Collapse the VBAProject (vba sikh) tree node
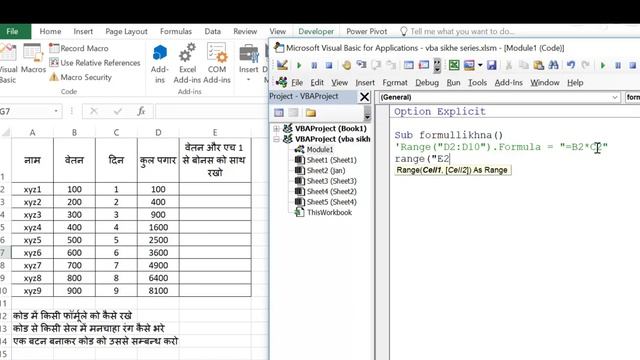Image resolution: width=640 pixels, height=360 pixels. pos(276,139)
